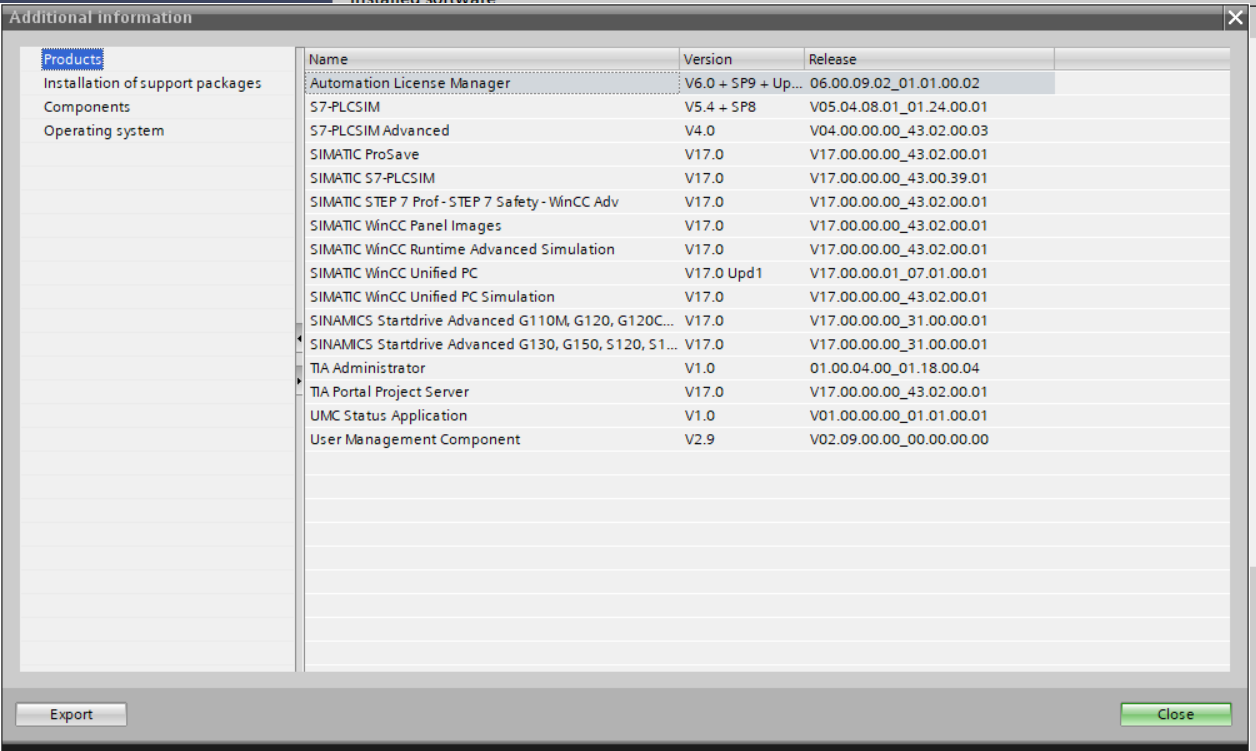The width and height of the screenshot is (1256, 751).
Task: Sort by the Release column header
Action: coord(929,59)
